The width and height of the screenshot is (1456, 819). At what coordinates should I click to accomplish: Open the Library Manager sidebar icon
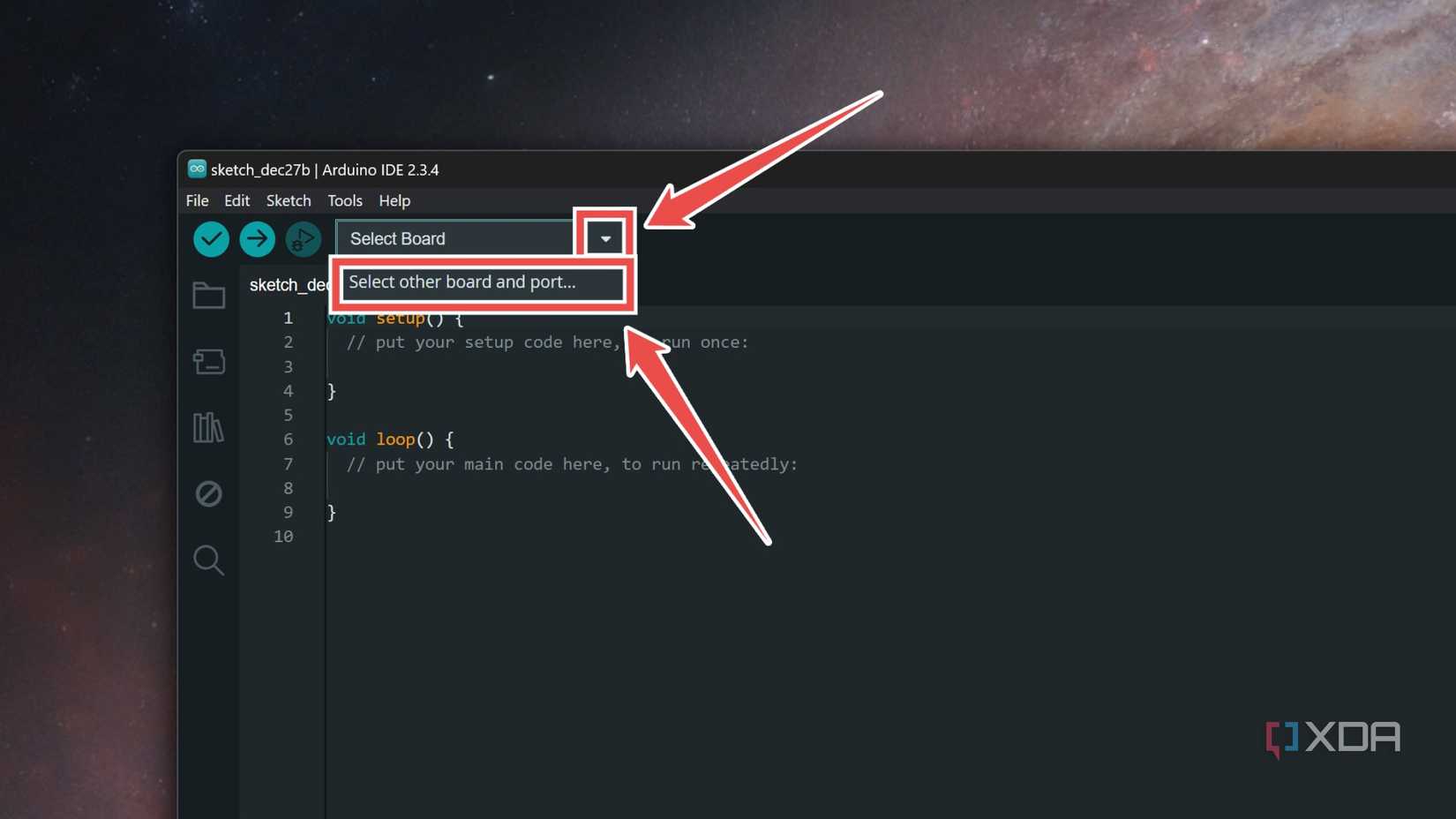click(208, 428)
